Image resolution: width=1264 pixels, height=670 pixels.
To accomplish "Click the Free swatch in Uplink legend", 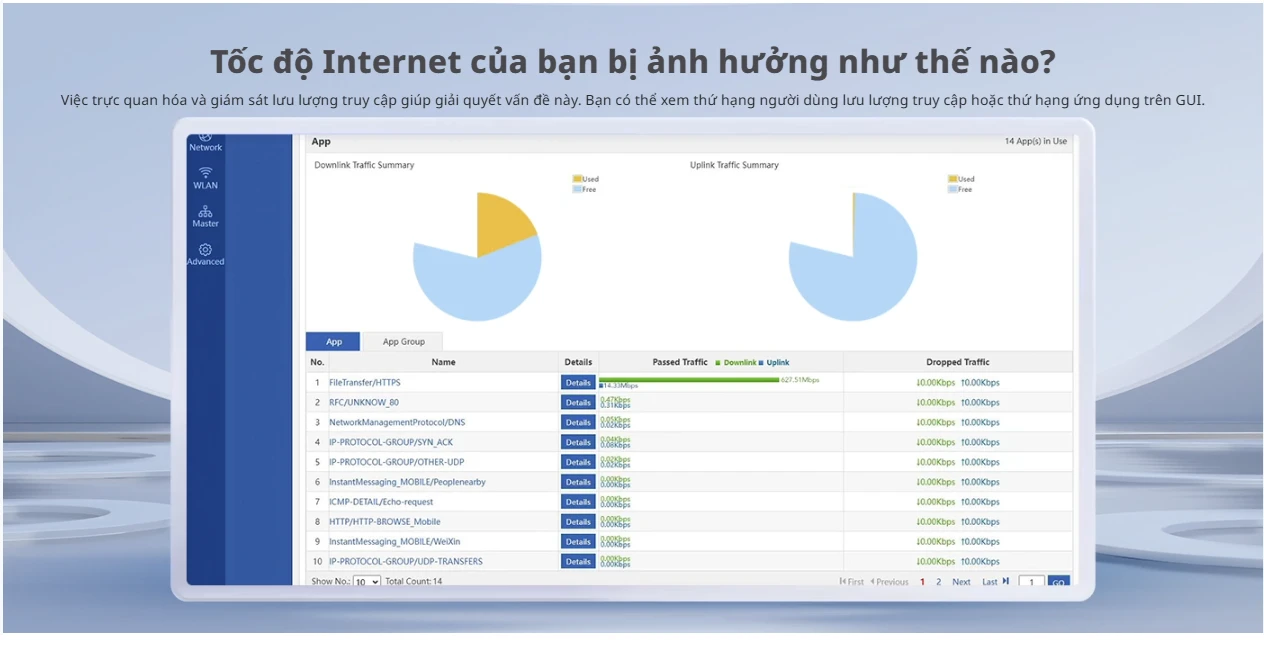I will point(953,189).
